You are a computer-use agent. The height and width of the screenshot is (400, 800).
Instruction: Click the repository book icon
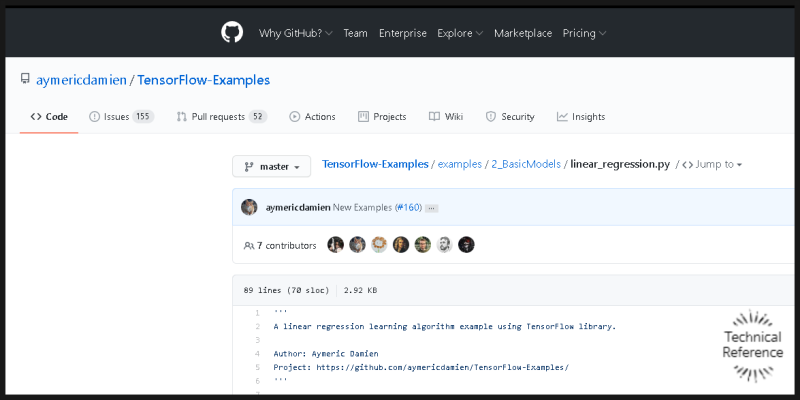(25, 79)
